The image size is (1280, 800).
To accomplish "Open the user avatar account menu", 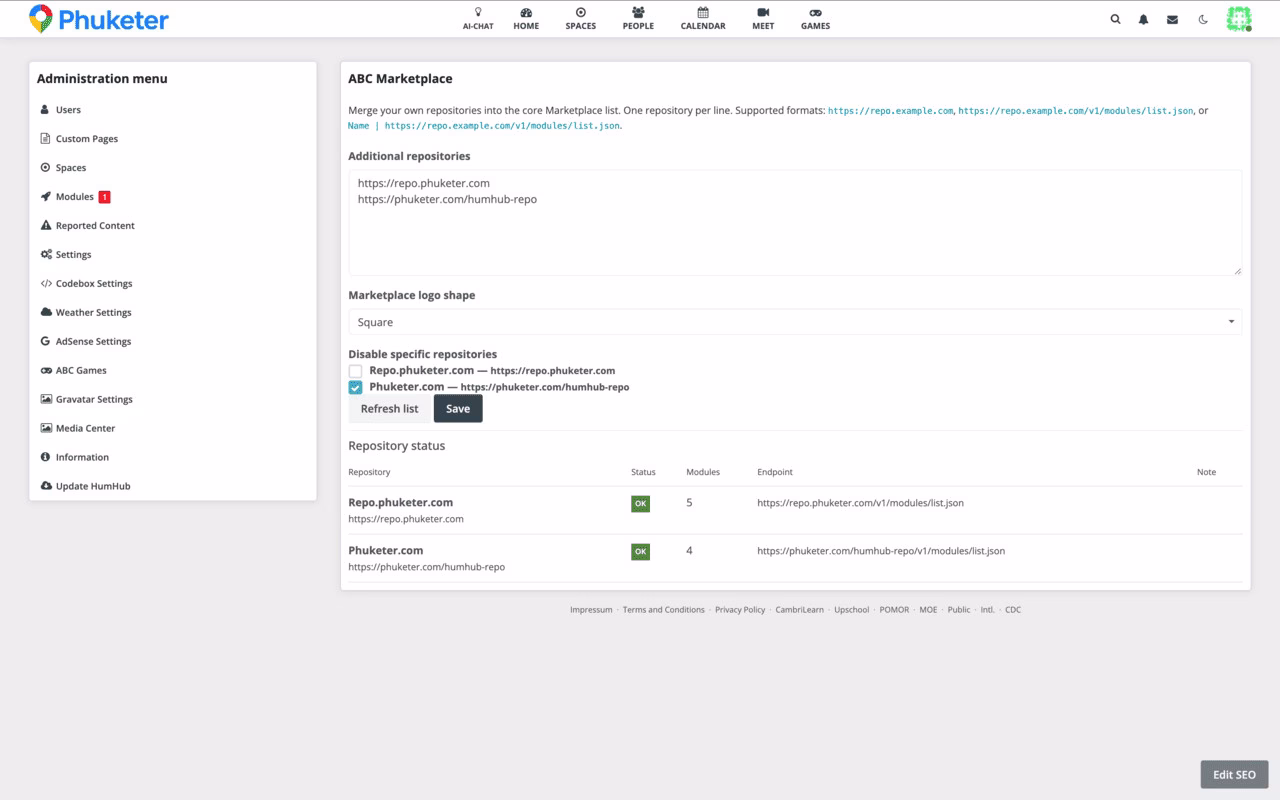I will (1239, 19).
